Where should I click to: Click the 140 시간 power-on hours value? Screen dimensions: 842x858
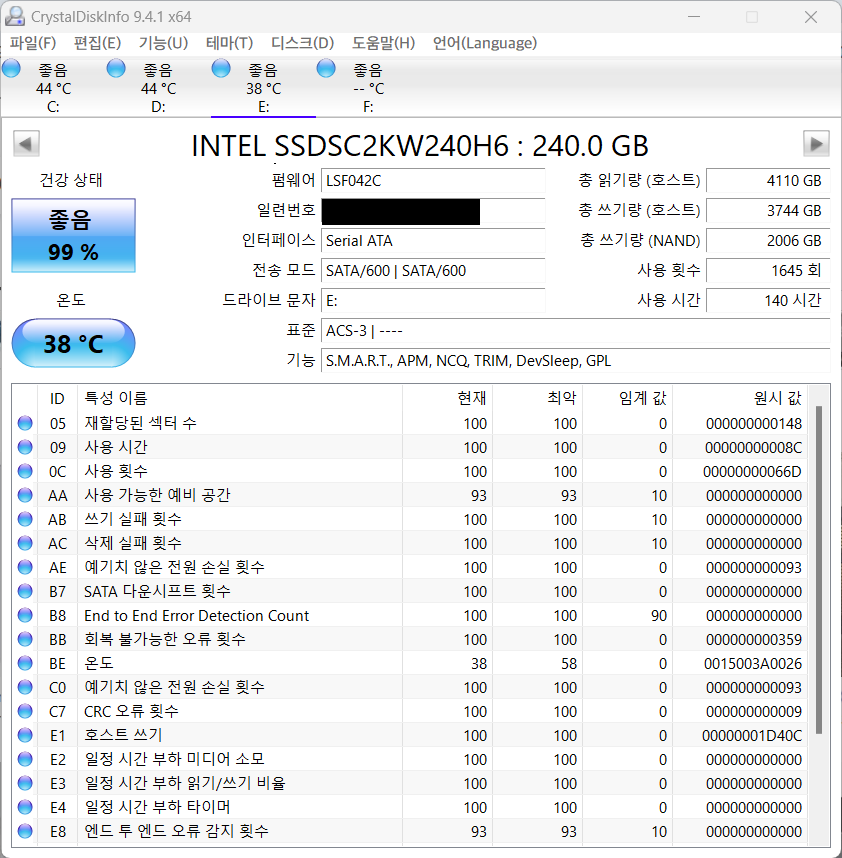click(x=768, y=300)
